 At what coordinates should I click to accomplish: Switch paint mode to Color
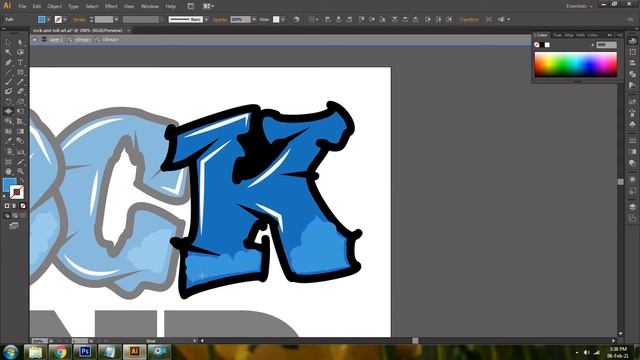7,206
